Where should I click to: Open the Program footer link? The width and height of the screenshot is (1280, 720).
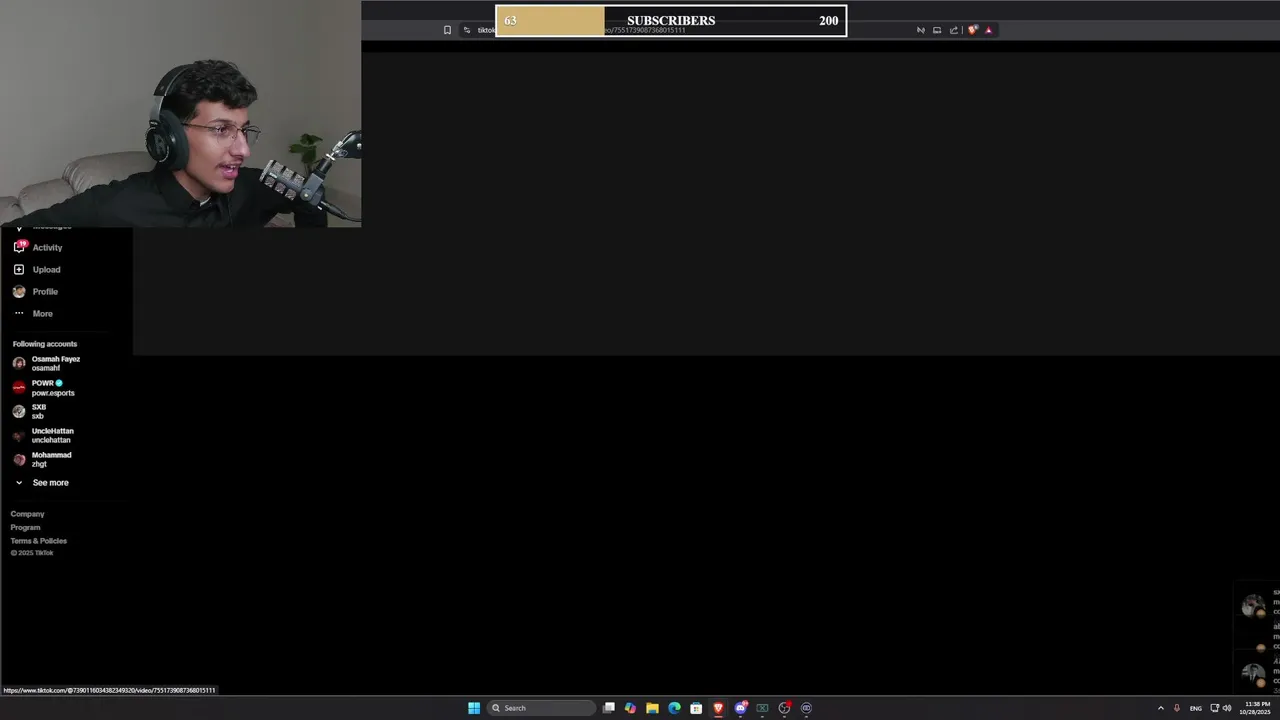pos(26,527)
